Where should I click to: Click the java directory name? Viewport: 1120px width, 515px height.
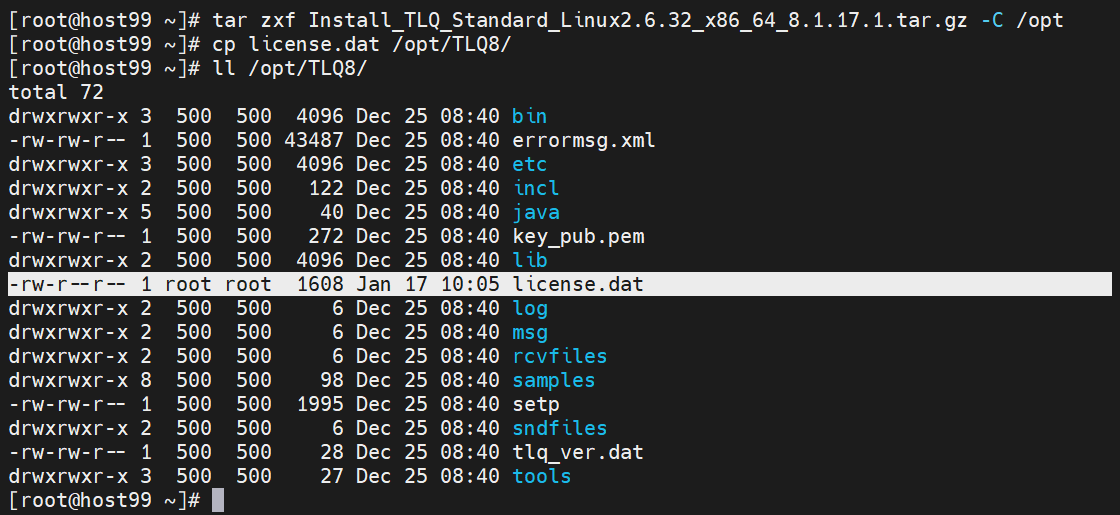pyautogui.click(x=535, y=212)
